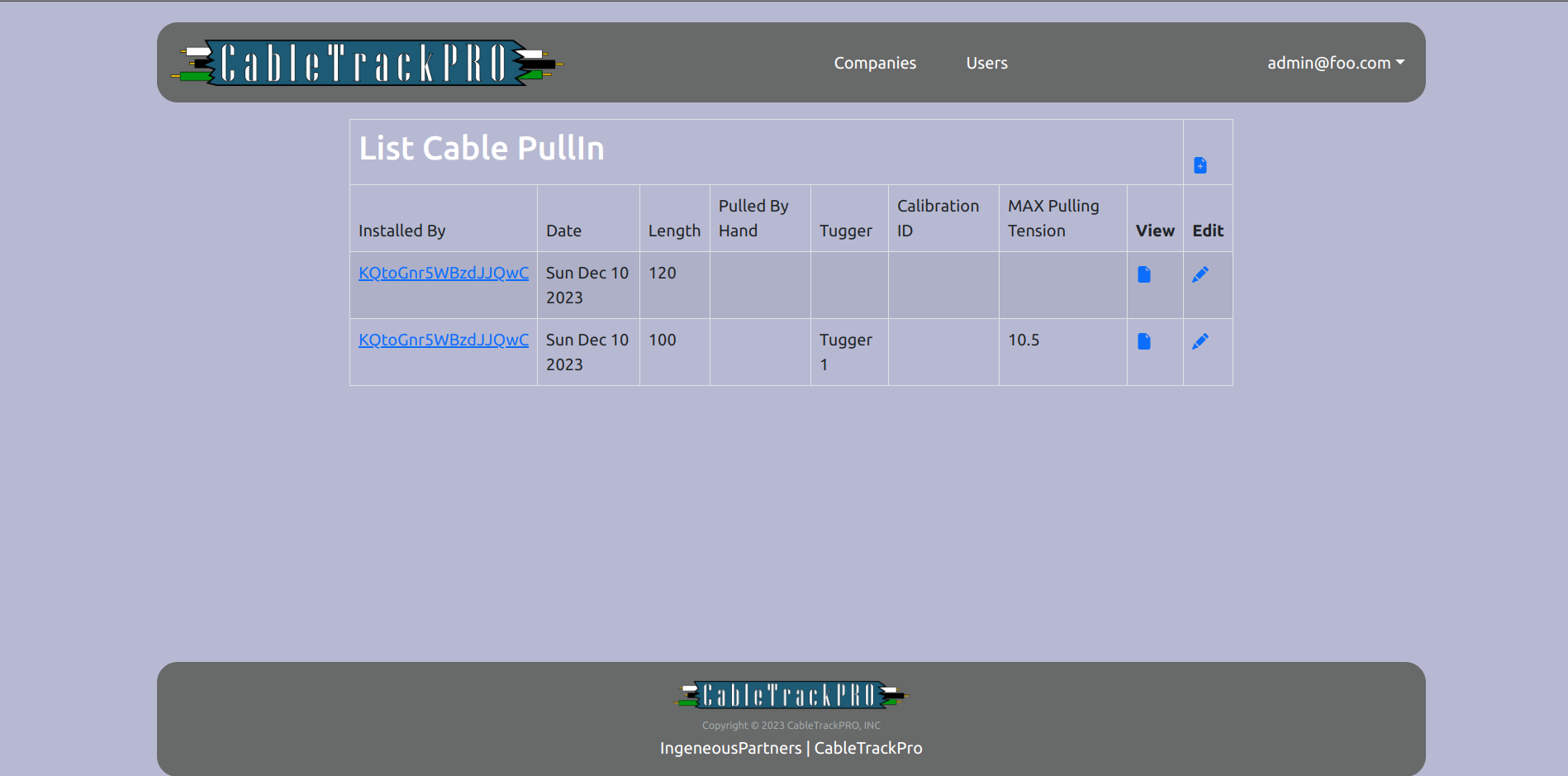Edit the Tugger 1 pull-in with pencil icon

[1200, 341]
